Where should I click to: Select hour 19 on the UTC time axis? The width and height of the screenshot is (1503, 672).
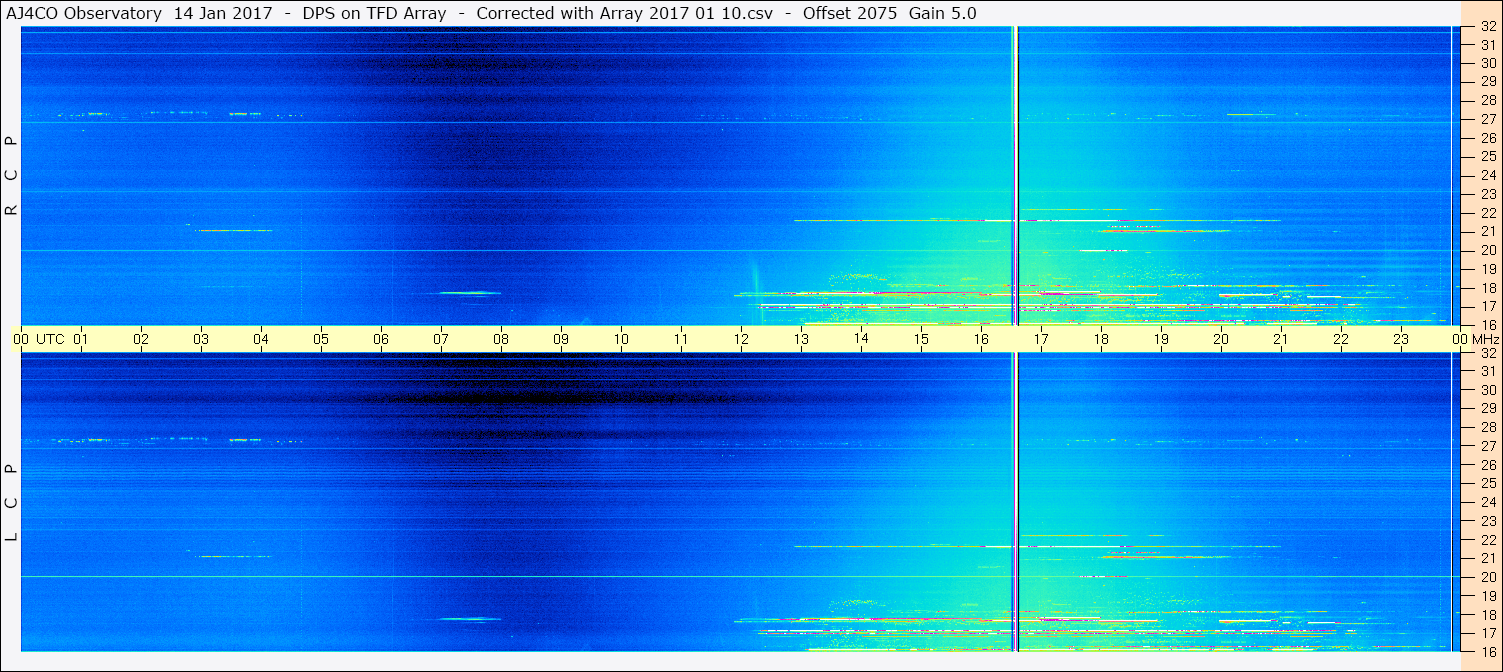coord(1161,339)
